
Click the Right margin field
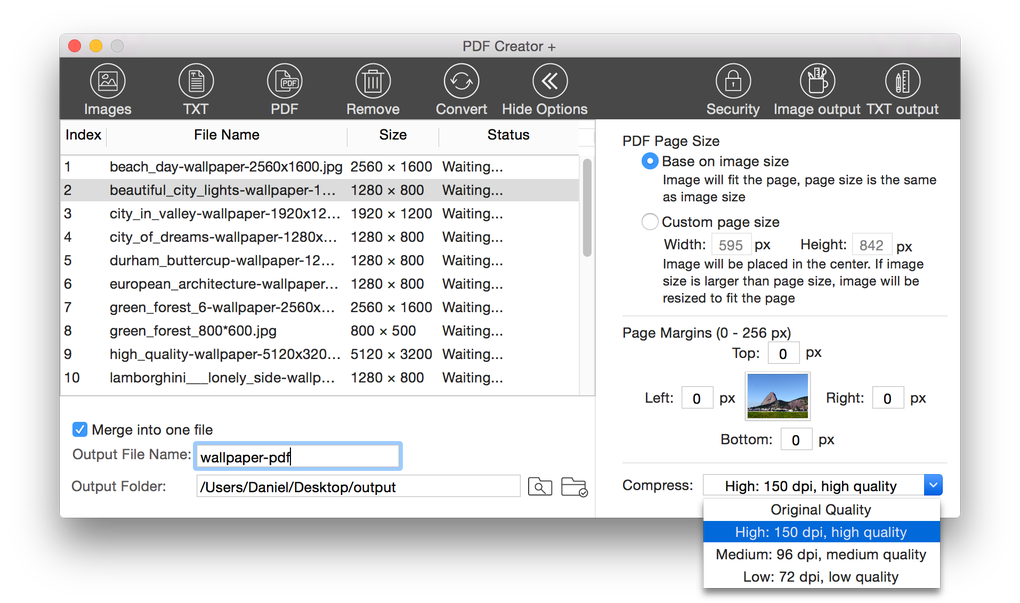point(888,398)
